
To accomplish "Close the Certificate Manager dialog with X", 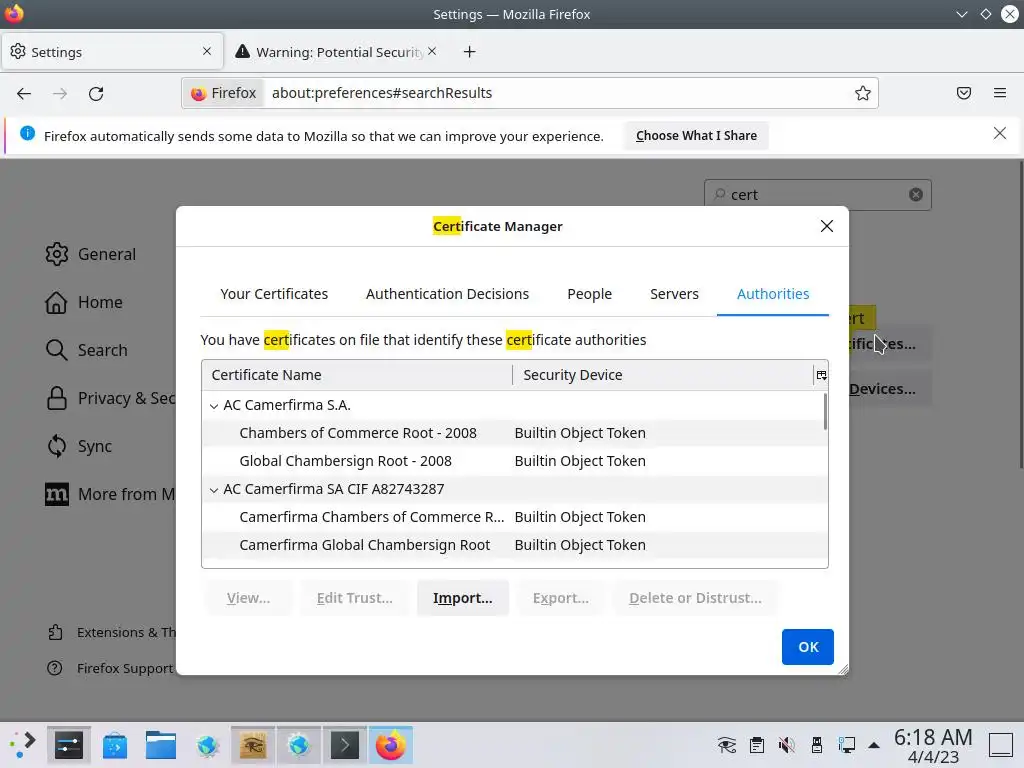I will click(826, 226).
